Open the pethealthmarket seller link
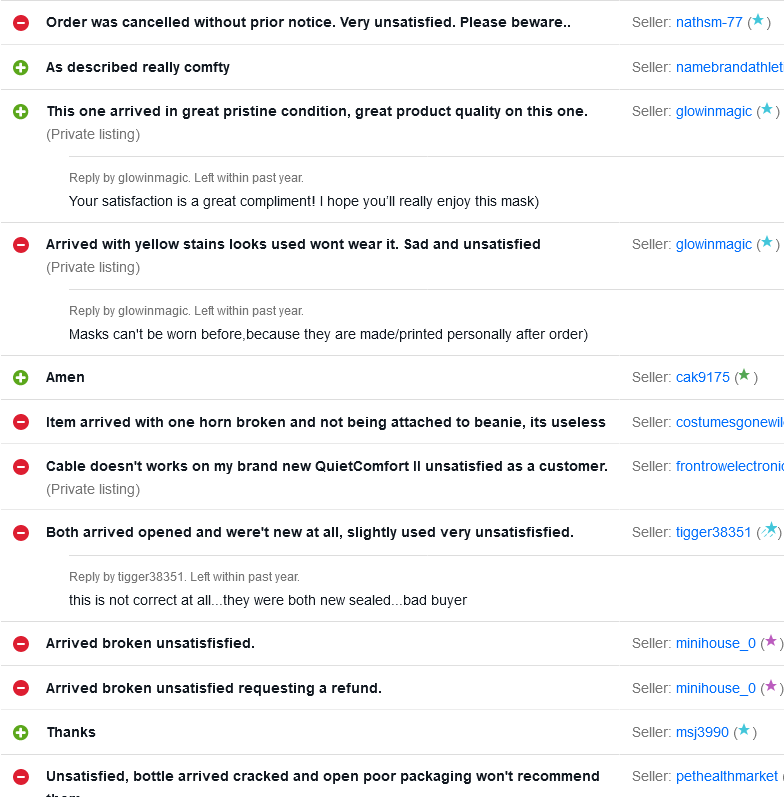 click(726, 776)
